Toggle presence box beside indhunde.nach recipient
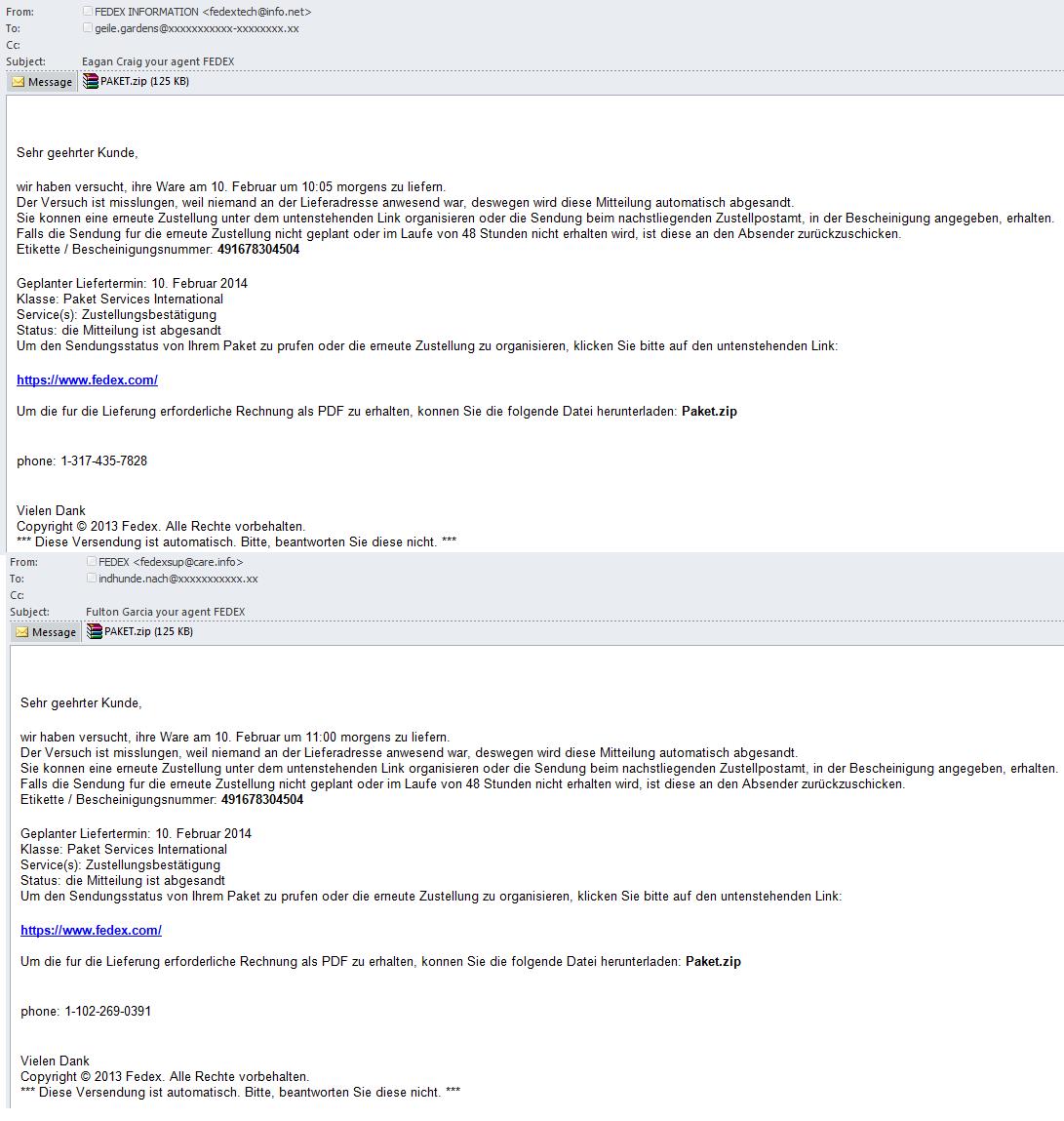The image size is (1064, 1121). click(x=92, y=579)
